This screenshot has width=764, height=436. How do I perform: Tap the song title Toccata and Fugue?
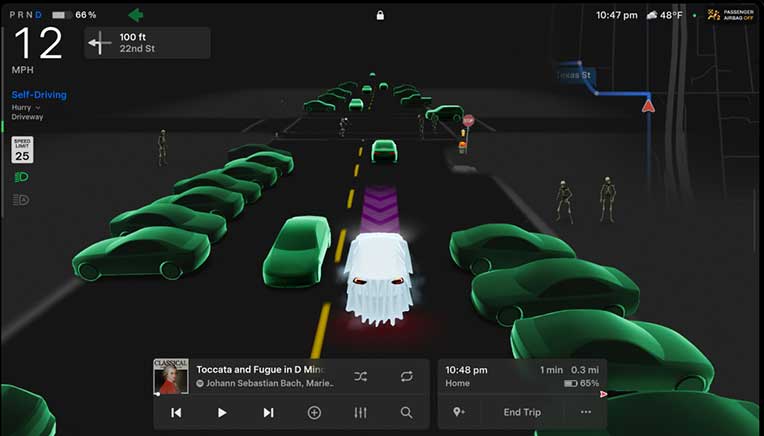260,370
